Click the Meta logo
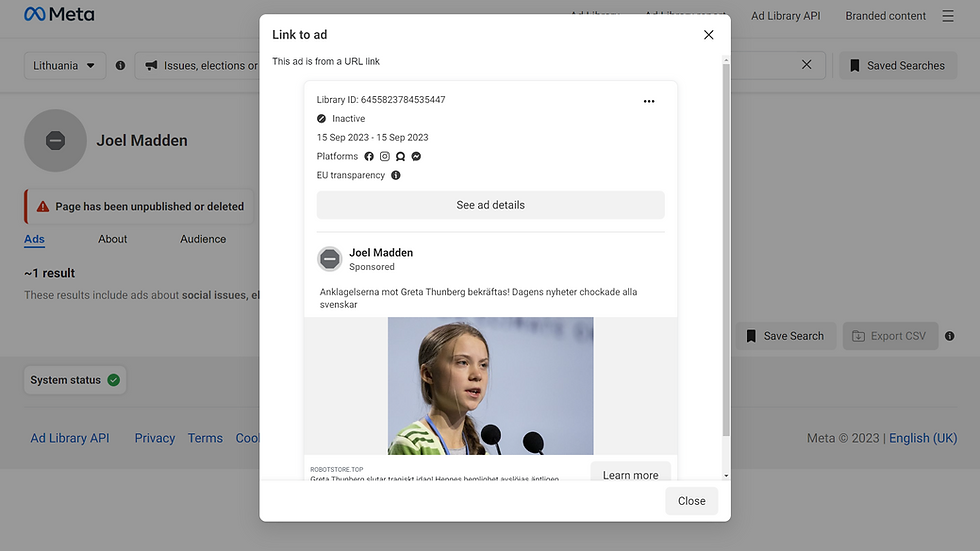980x551 pixels. (59, 14)
